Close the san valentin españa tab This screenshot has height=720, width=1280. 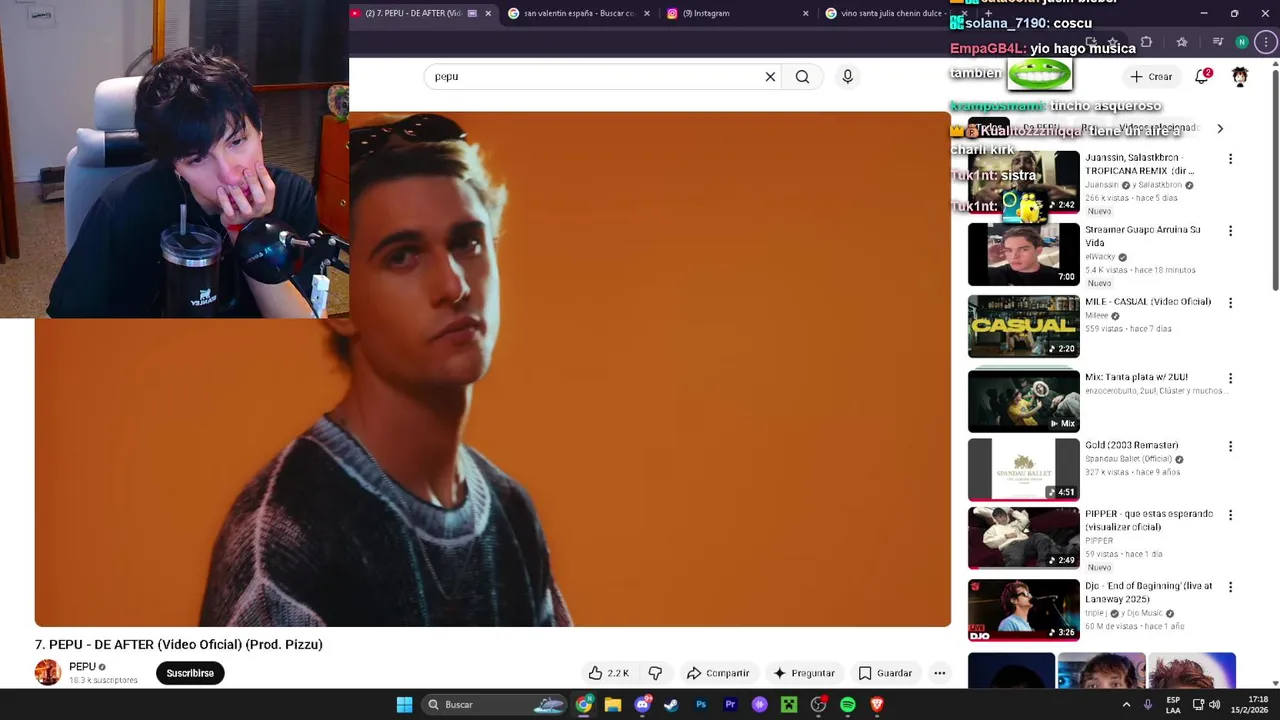point(647,13)
